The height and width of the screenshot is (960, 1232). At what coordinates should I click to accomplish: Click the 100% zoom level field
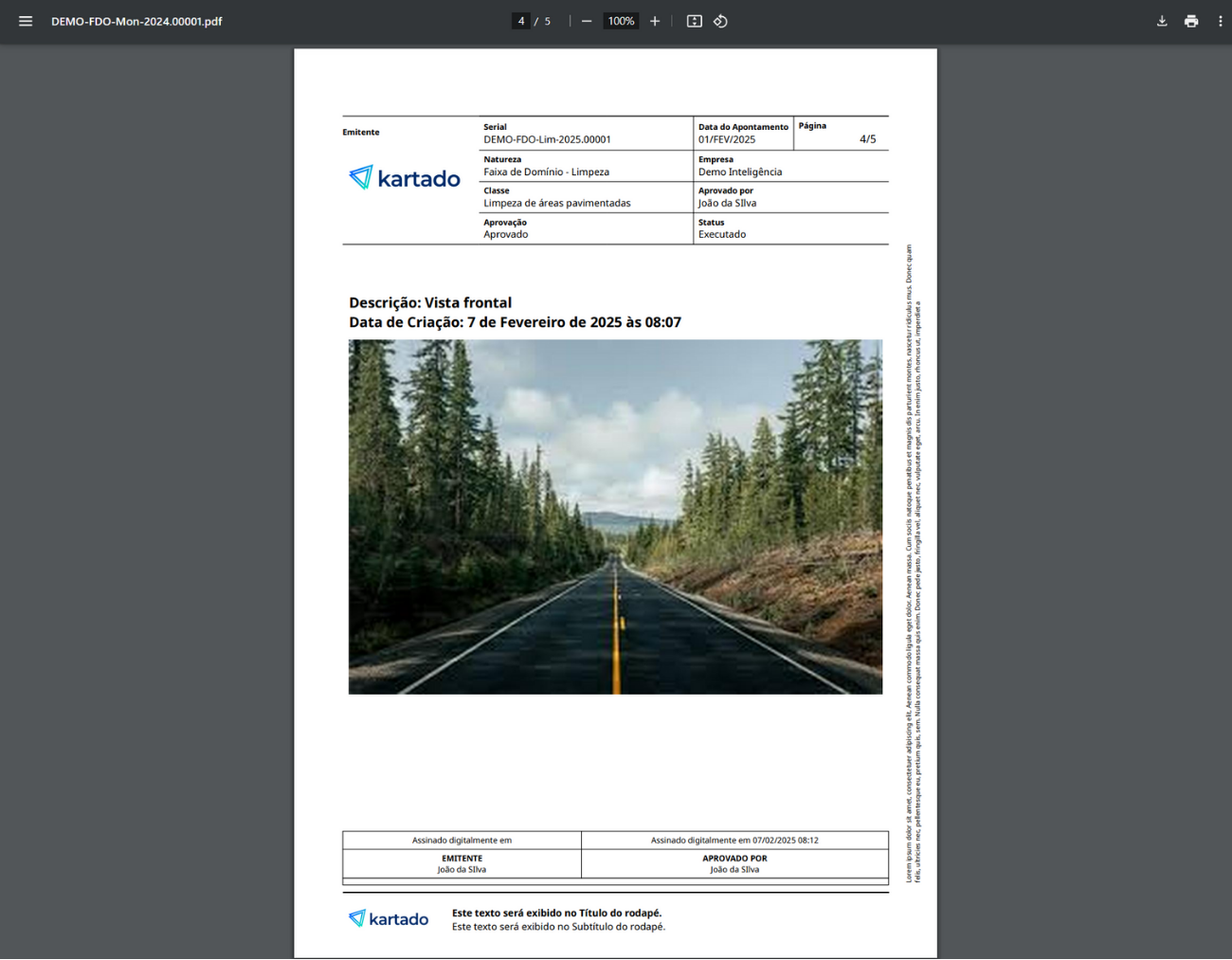[x=621, y=21]
